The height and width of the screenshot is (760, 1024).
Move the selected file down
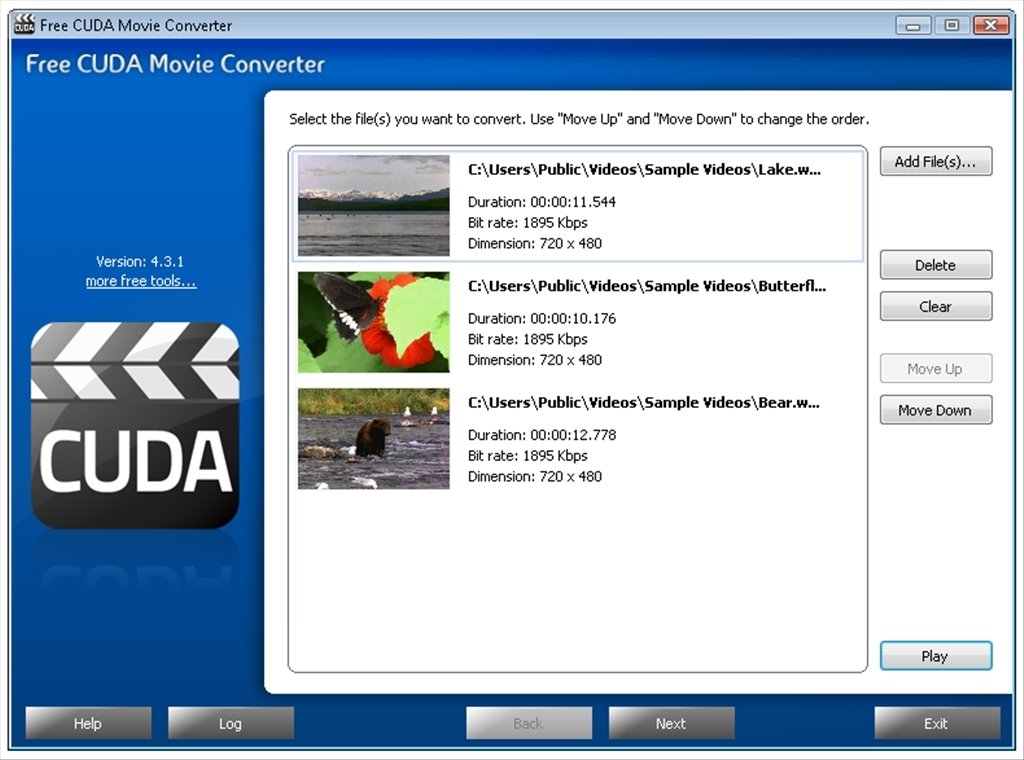(x=936, y=410)
